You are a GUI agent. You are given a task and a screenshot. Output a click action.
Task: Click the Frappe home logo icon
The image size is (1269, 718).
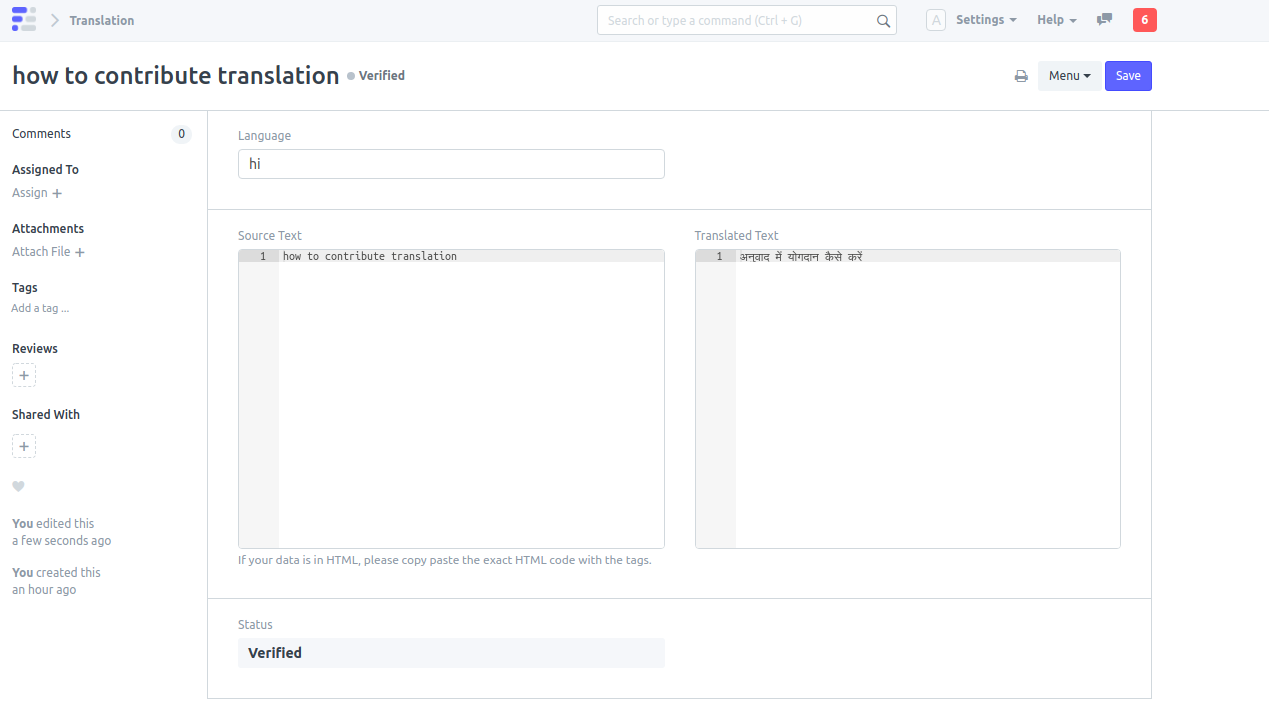pyautogui.click(x=24, y=20)
